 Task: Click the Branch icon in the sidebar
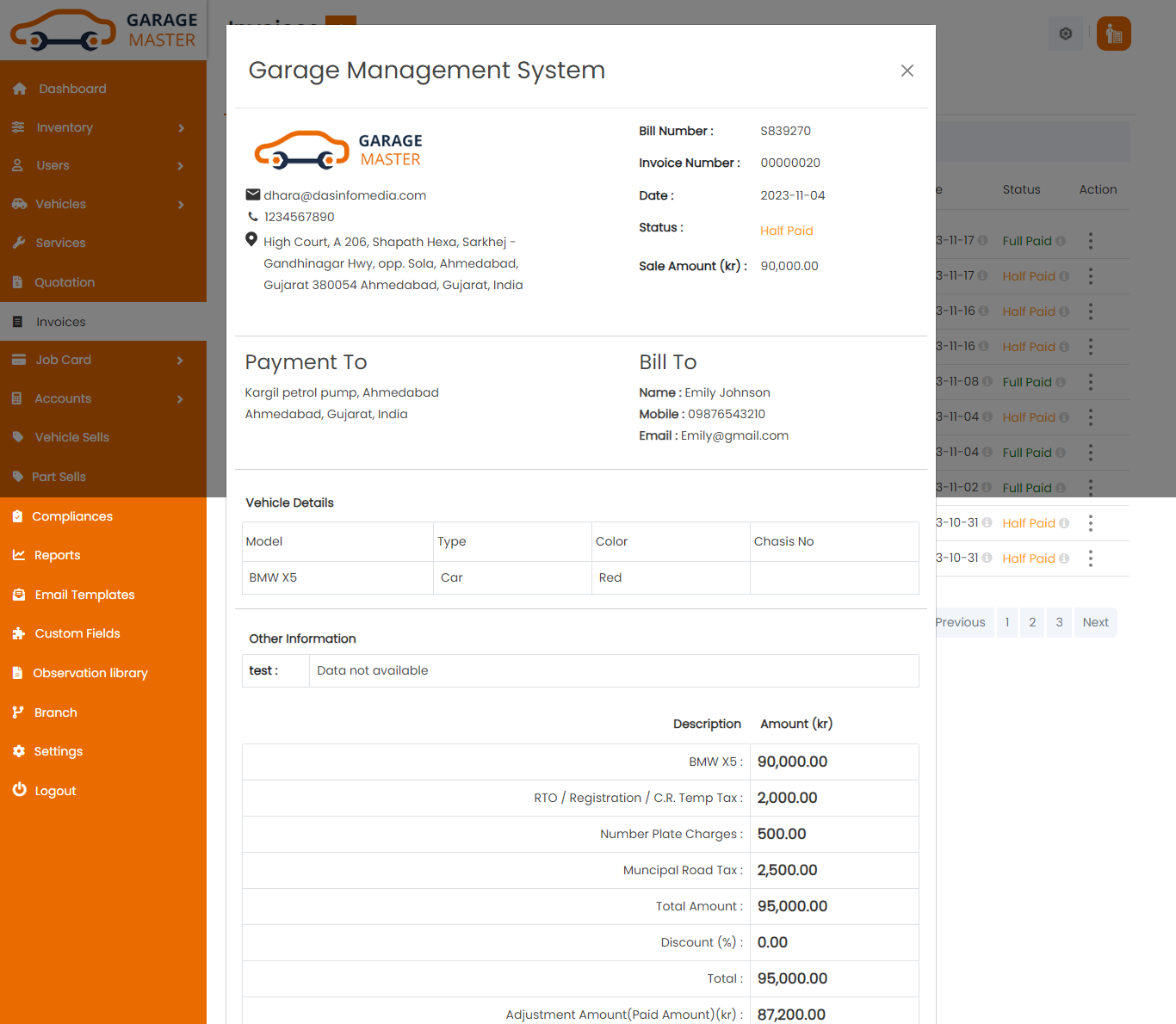[19, 712]
